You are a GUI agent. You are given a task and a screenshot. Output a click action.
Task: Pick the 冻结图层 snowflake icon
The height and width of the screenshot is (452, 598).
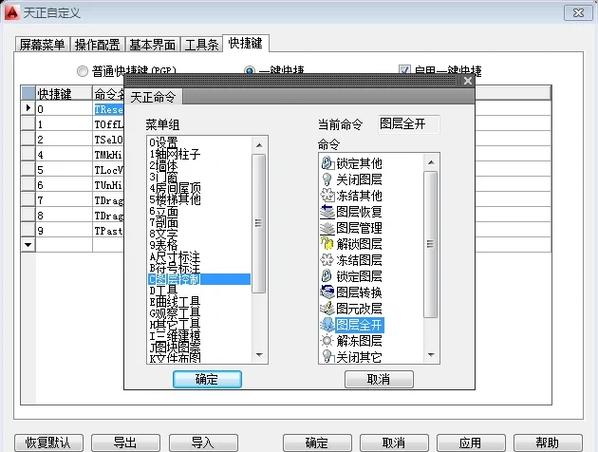(327, 260)
